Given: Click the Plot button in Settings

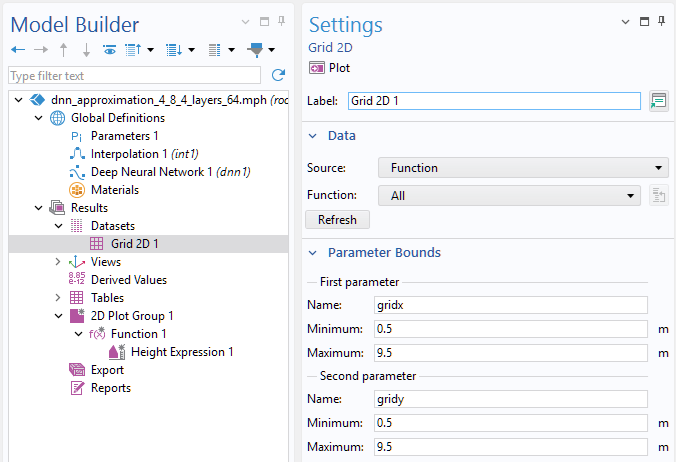Looking at the screenshot, I should click(329, 68).
